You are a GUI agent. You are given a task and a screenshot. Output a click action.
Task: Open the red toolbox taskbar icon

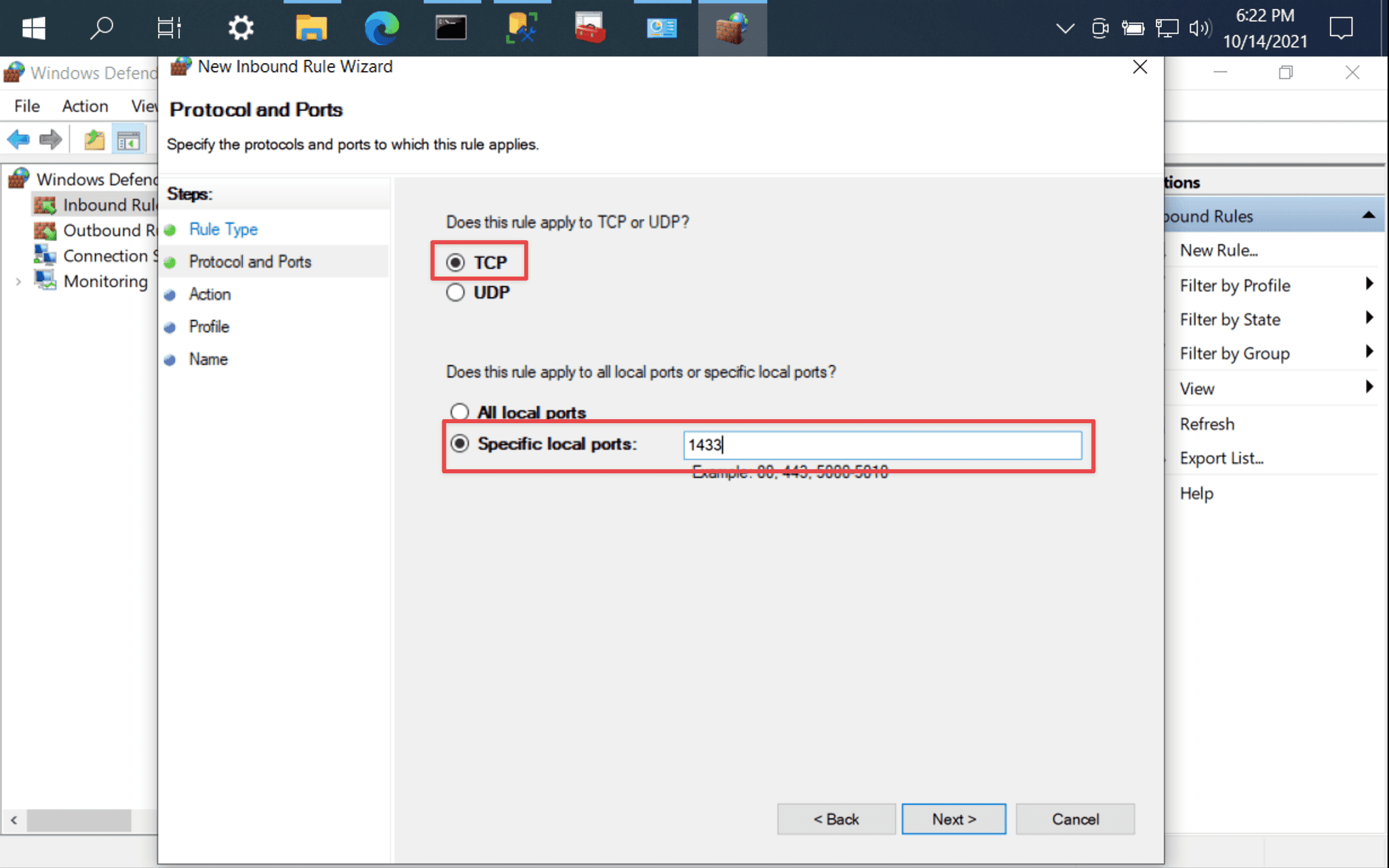pyautogui.click(x=590, y=28)
